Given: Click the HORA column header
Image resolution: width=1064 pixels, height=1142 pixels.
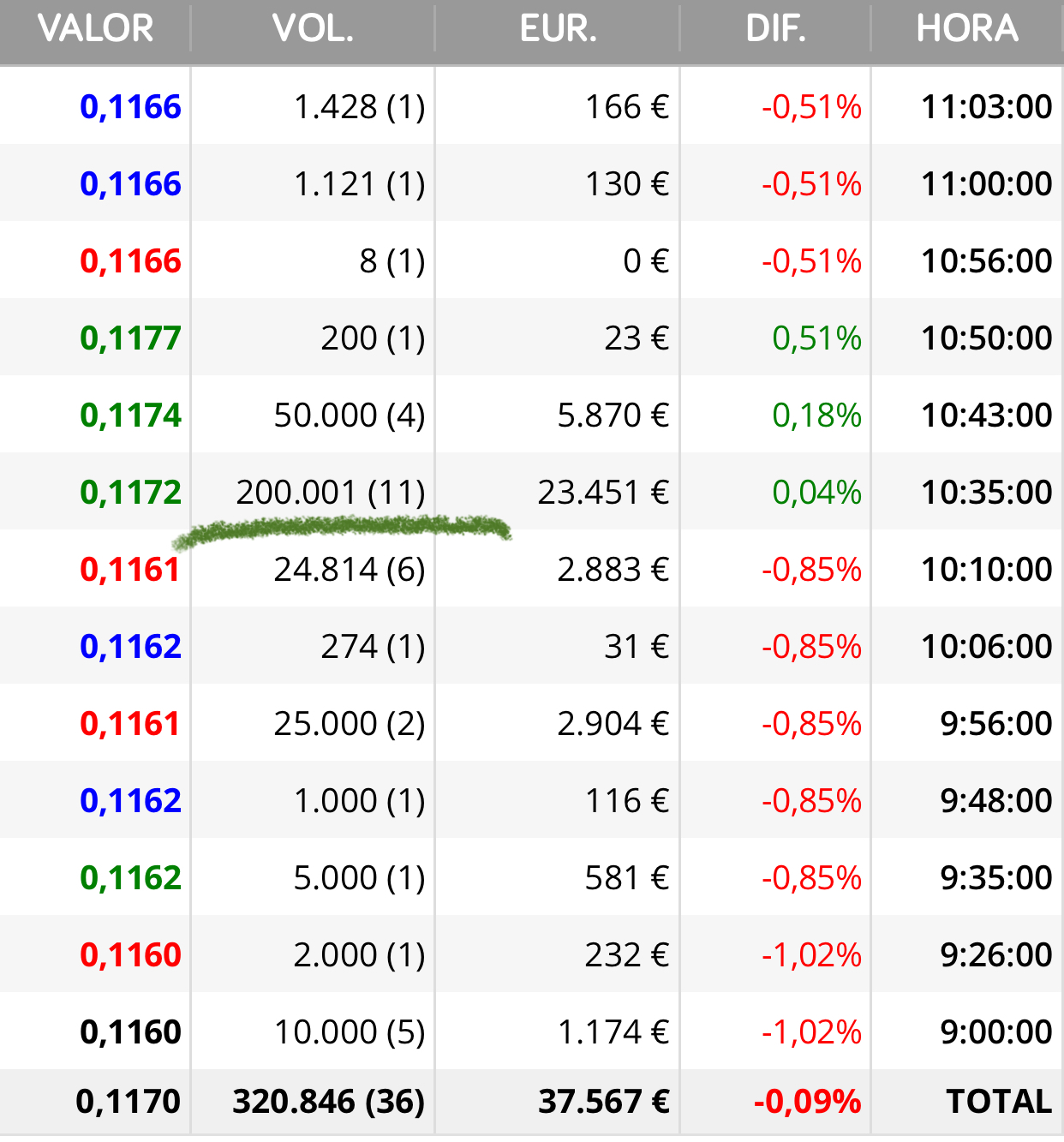Looking at the screenshot, I should 967,29.
